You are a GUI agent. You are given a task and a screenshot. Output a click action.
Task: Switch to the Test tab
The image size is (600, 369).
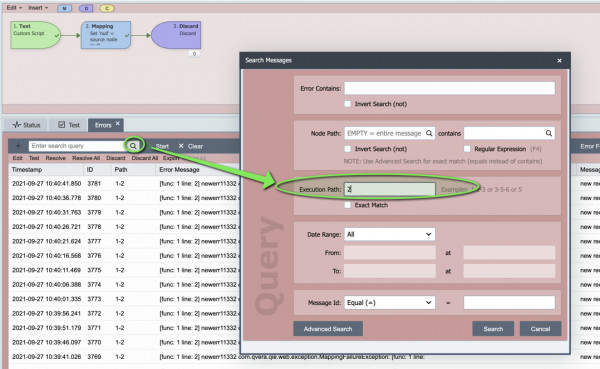[69, 125]
